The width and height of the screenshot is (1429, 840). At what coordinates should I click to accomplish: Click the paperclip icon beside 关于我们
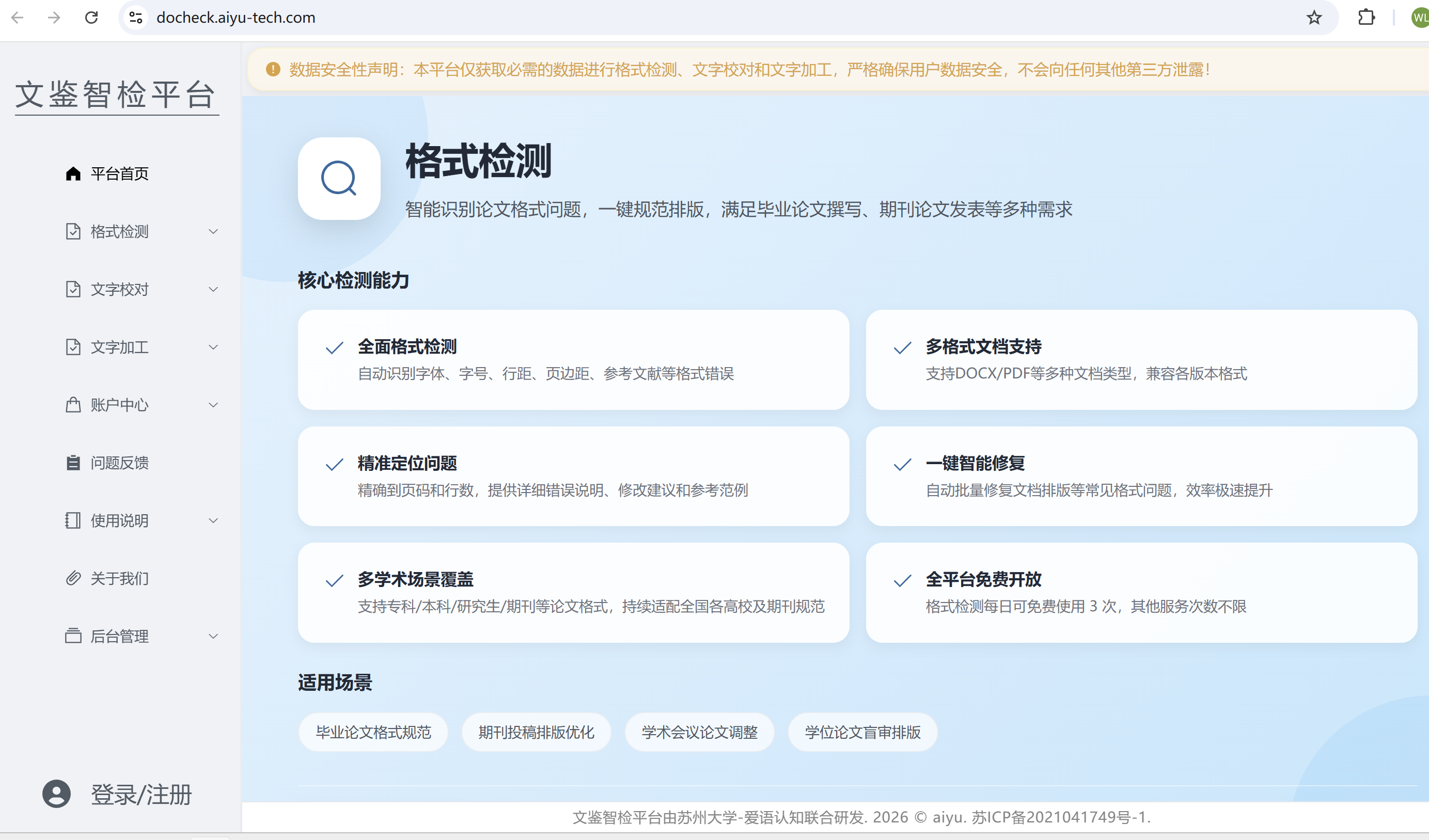[x=73, y=578]
